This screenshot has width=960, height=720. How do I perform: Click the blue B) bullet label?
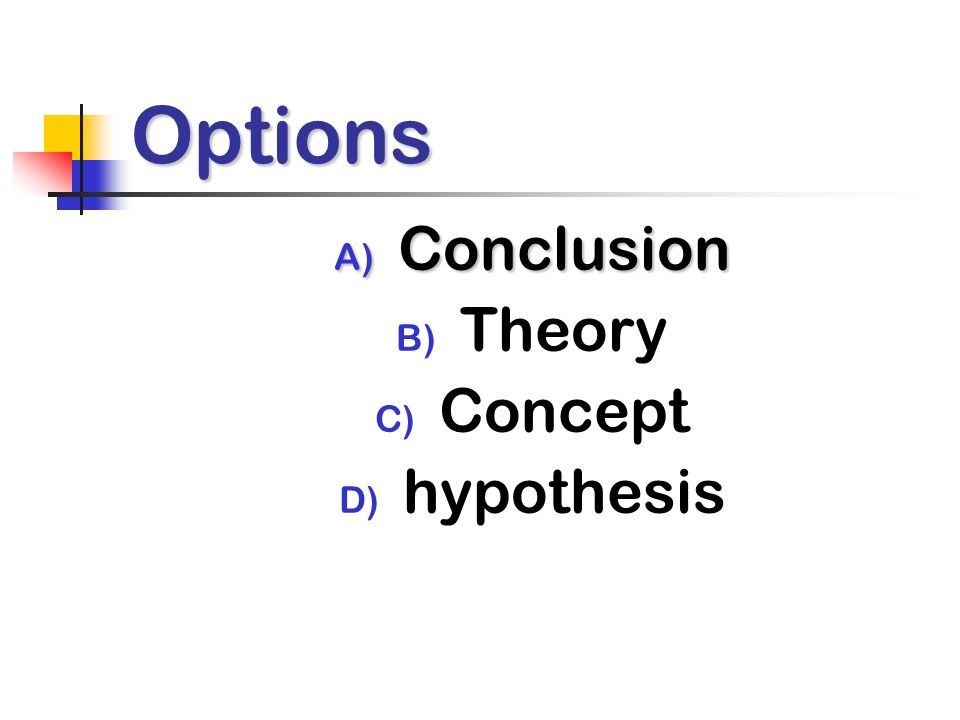416,339
